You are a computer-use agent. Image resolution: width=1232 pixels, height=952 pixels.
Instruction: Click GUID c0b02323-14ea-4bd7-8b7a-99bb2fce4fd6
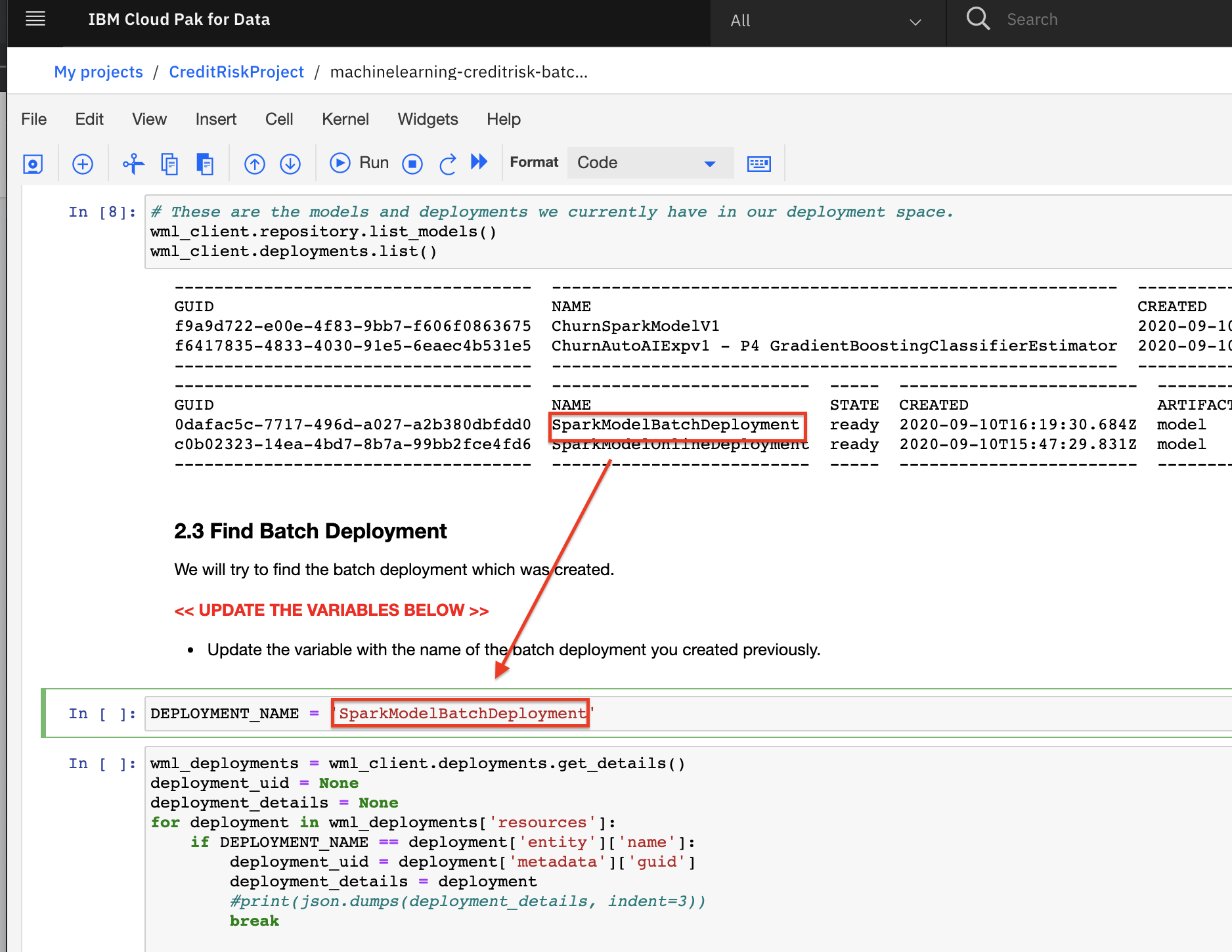(x=353, y=444)
